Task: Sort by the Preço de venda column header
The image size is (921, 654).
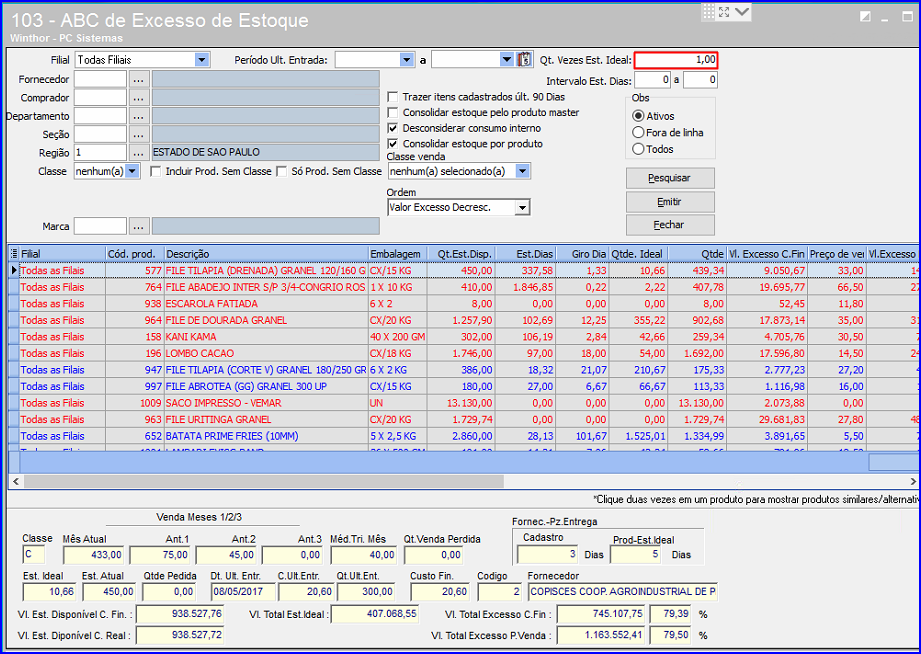Action: [837, 254]
